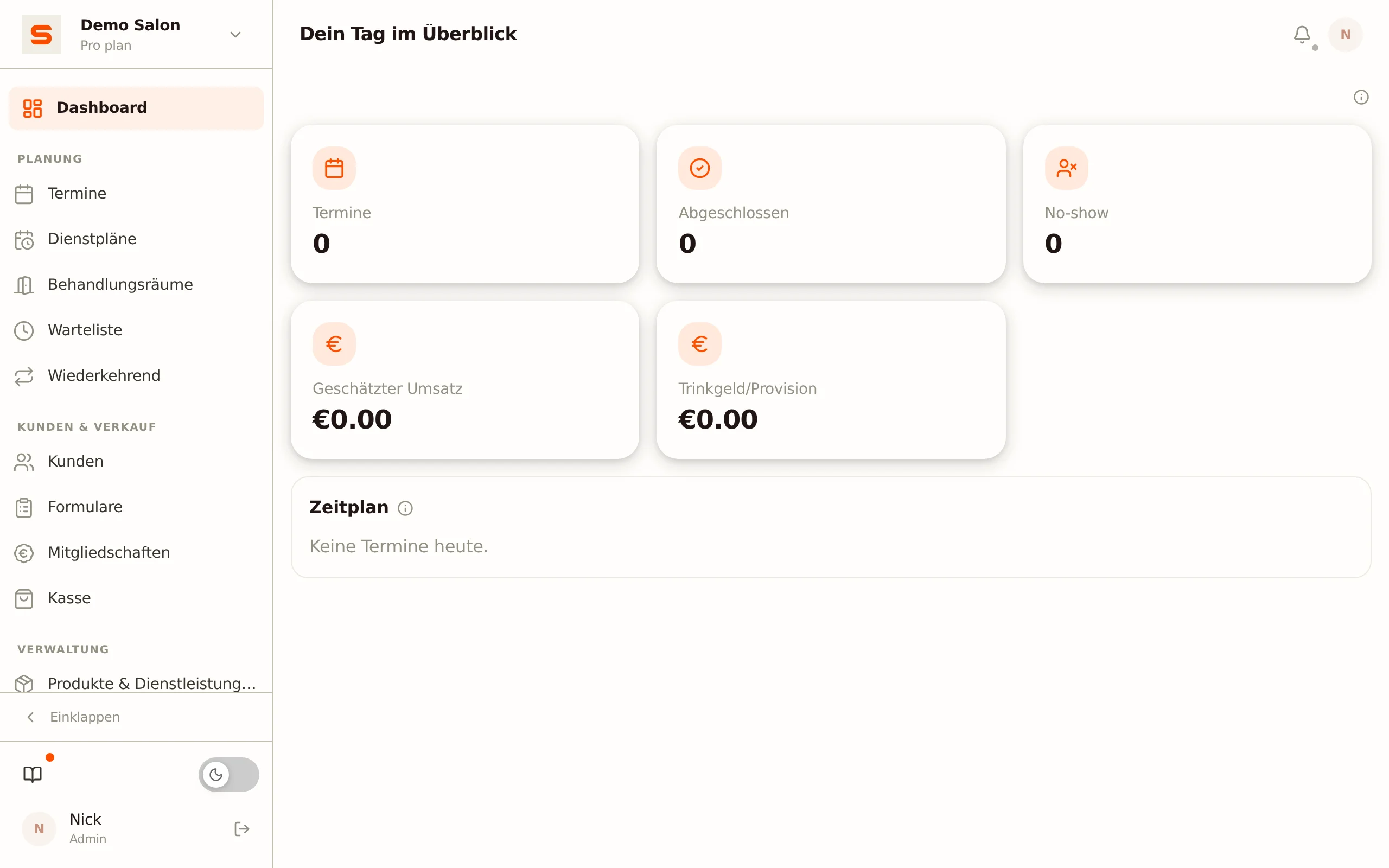Screen dimensions: 1389x868
Task: Click the No-show user icon
Action: point(1066,168)
